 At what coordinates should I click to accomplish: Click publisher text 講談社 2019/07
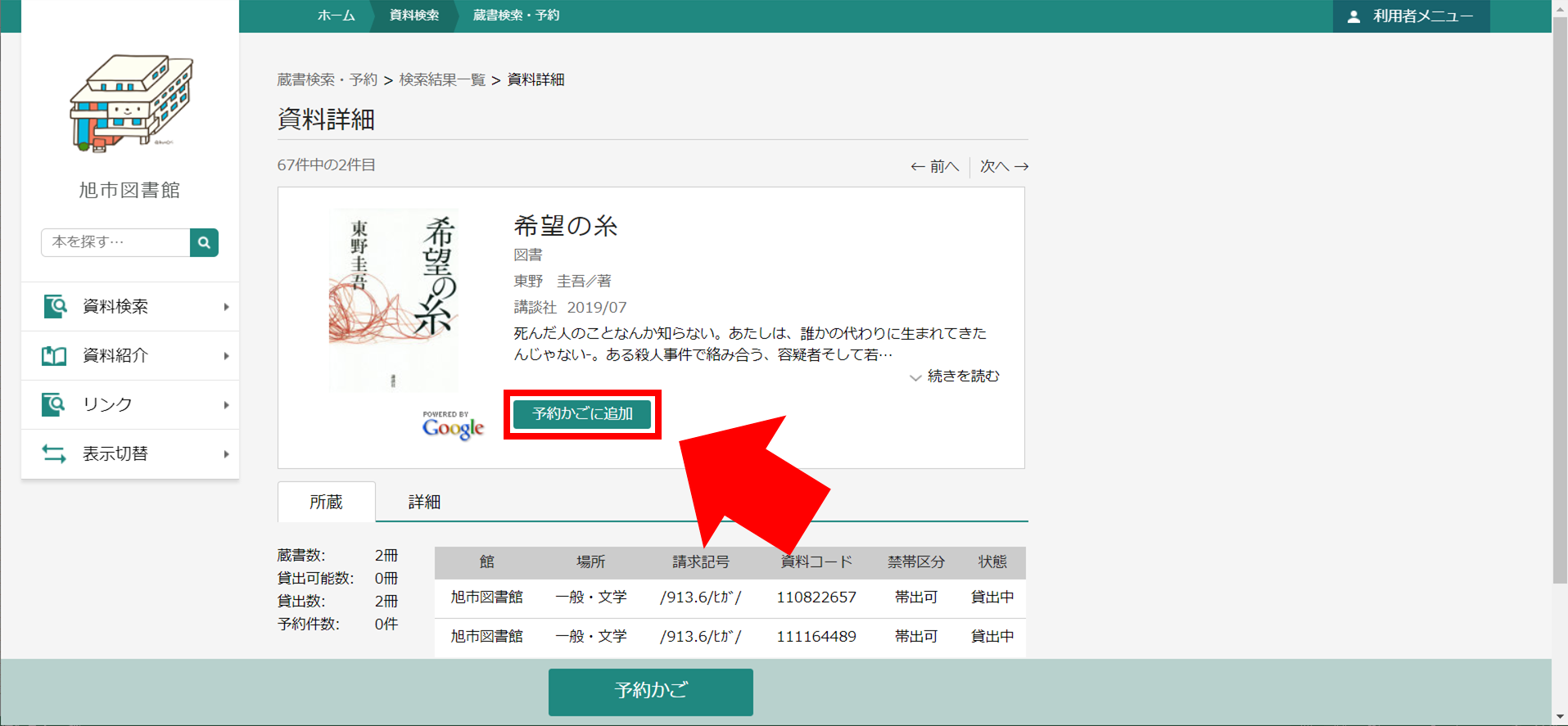point(570,308)
